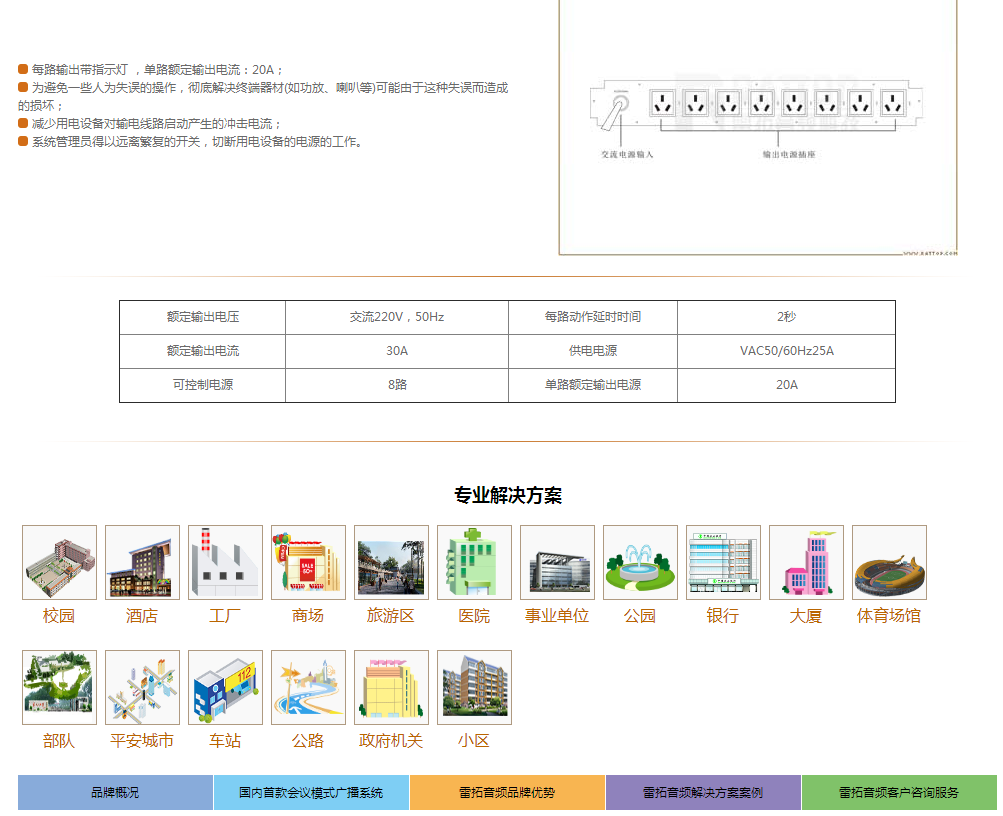Select the 工厂 factory icon

click(225, 563)
